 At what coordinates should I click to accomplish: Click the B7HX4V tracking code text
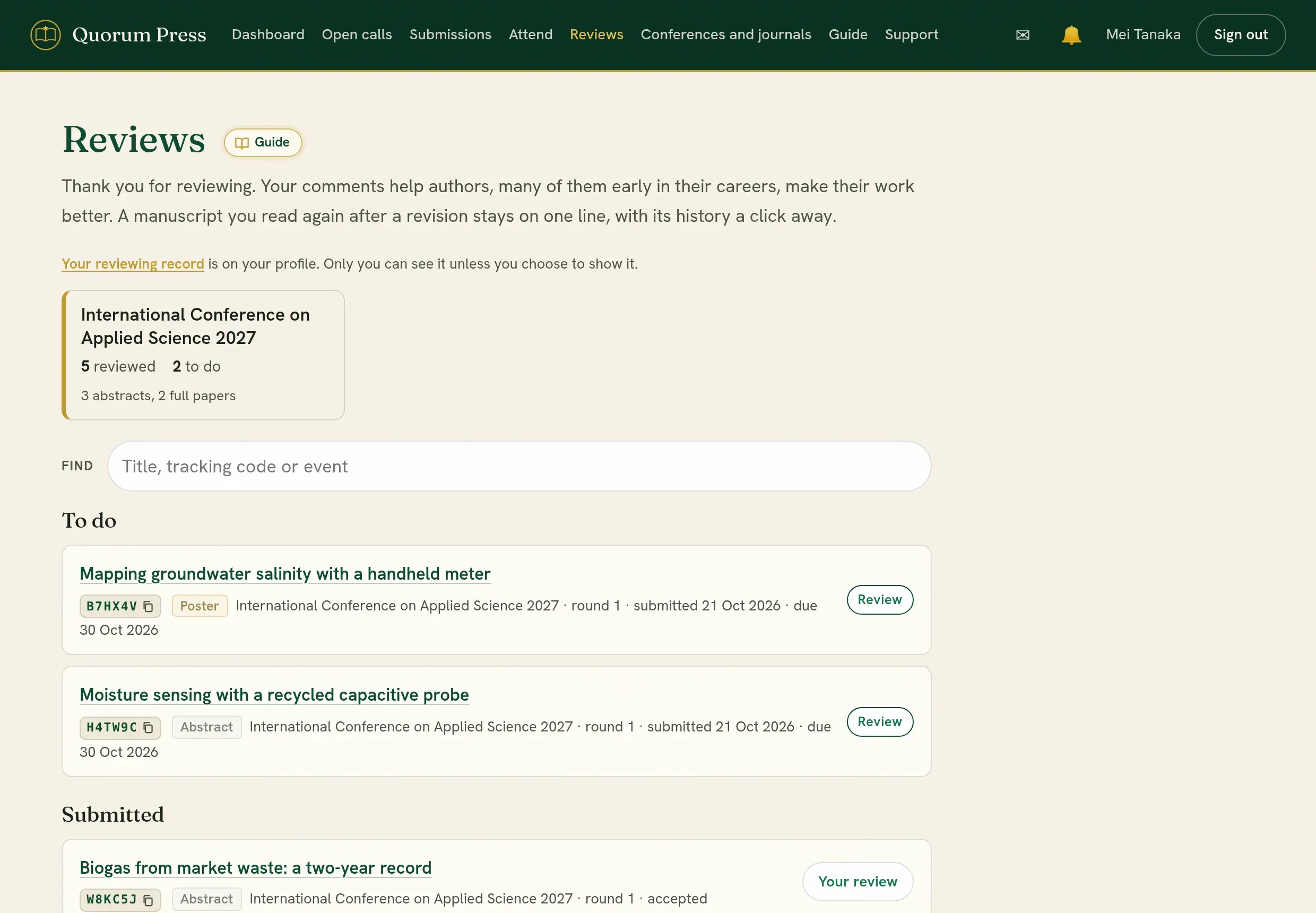(x=111, y=606)
